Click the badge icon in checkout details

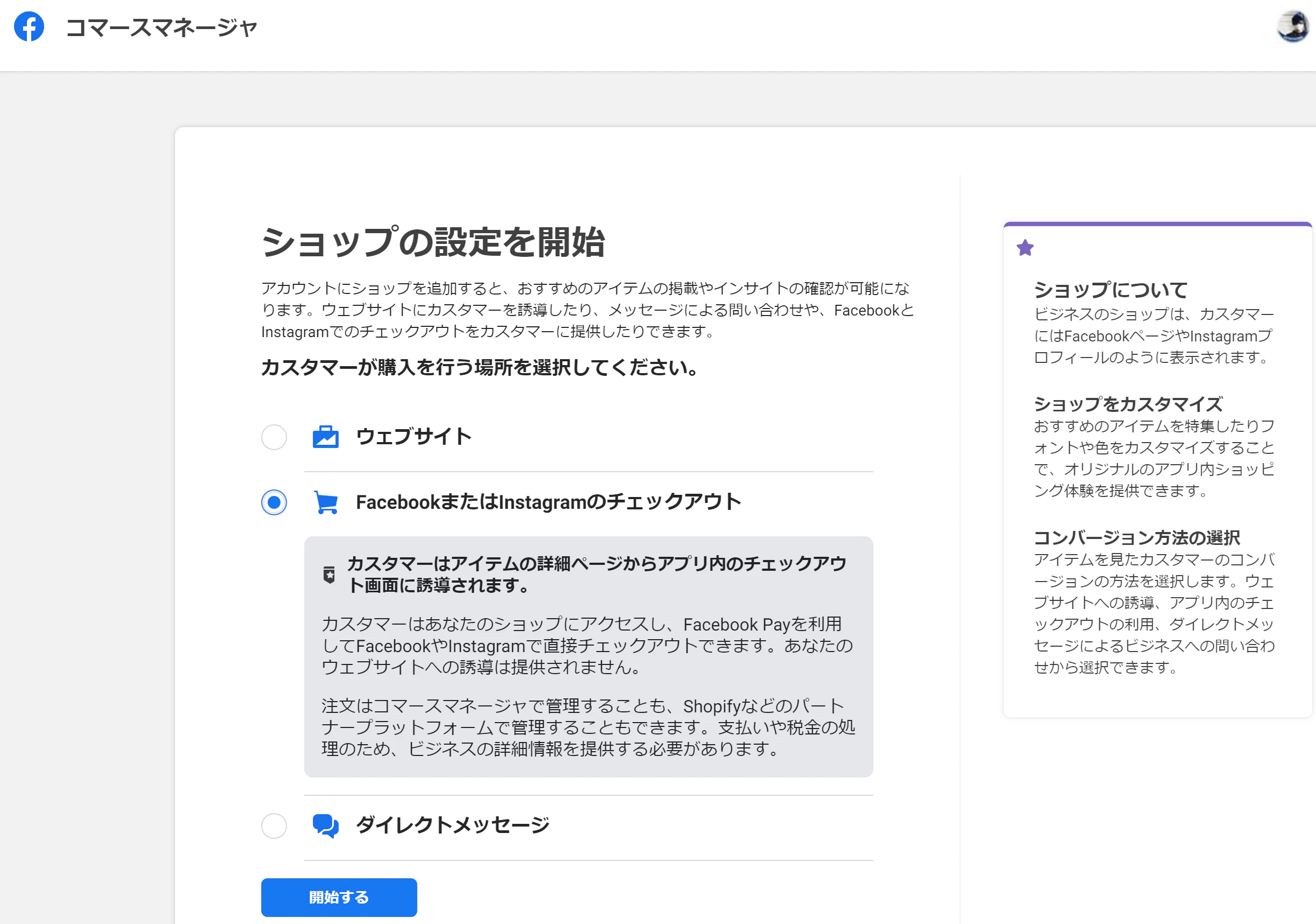(329, 575)
